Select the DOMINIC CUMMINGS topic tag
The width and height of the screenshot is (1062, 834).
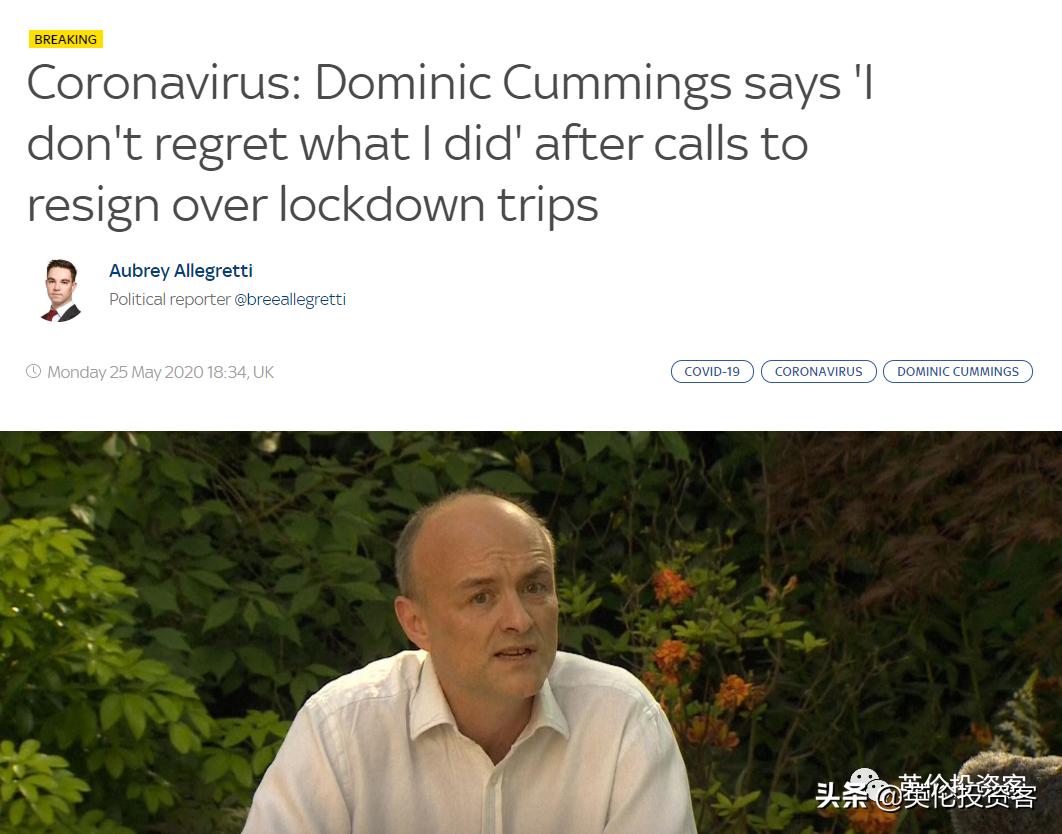tap(958, 371)
